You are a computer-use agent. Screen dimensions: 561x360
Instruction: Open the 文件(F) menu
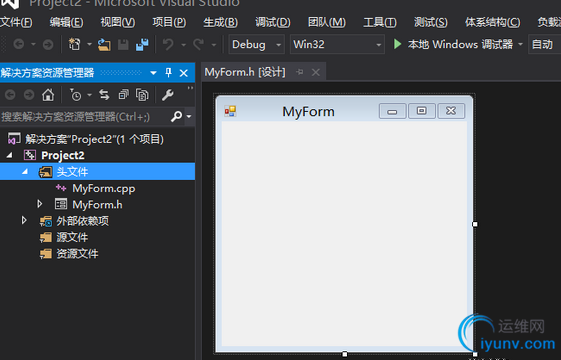point(16,22)
